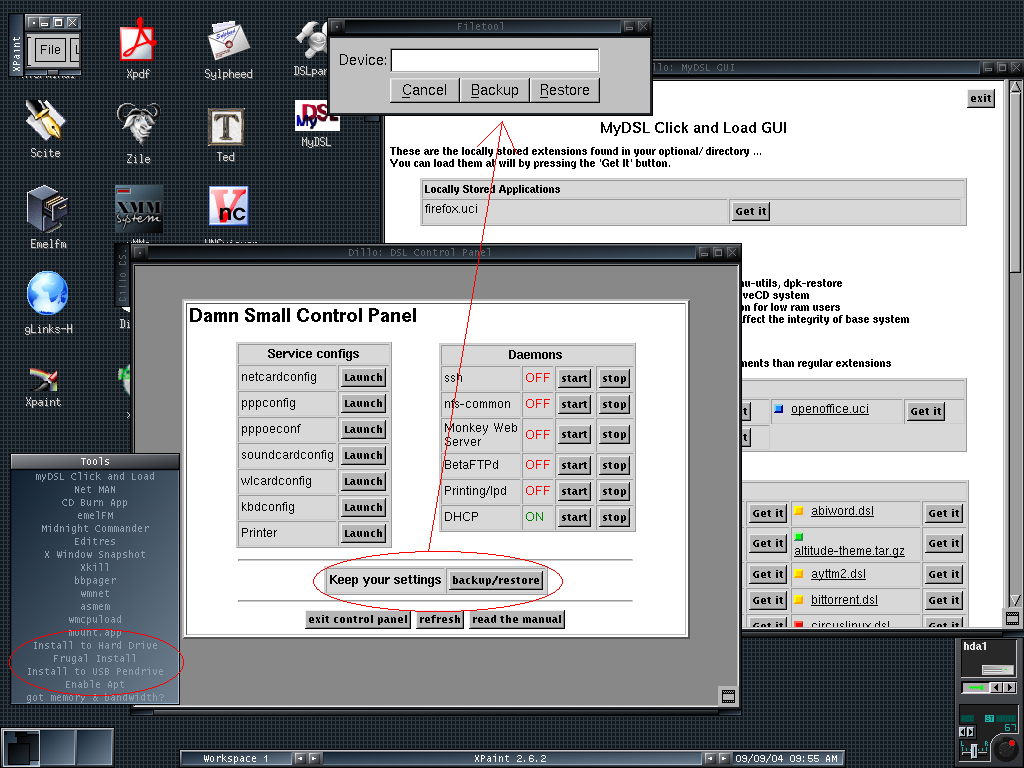The image size is (1024, 768).
Task: Click the pager workspace thumbnail in dock
Action: (20, 748)
